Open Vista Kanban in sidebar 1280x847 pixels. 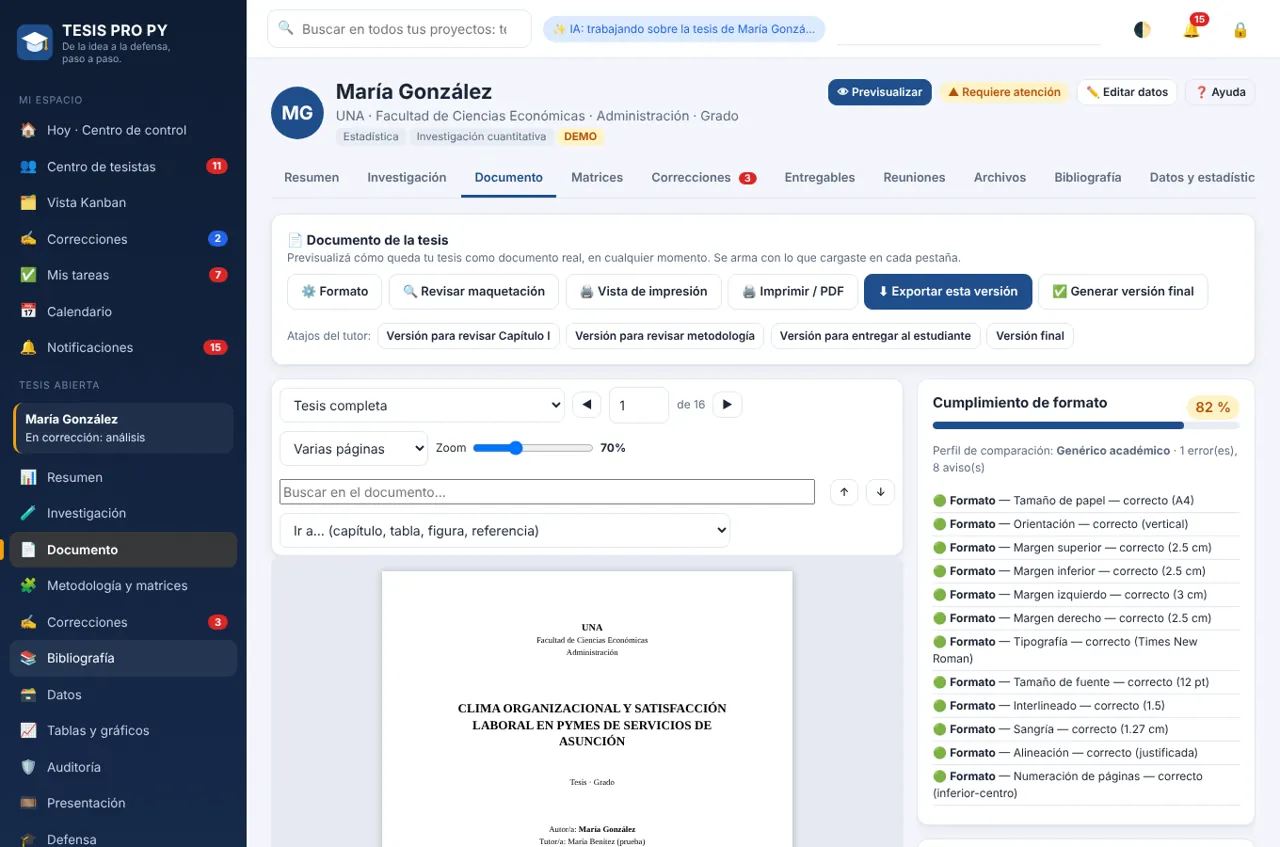pos(123,202)
